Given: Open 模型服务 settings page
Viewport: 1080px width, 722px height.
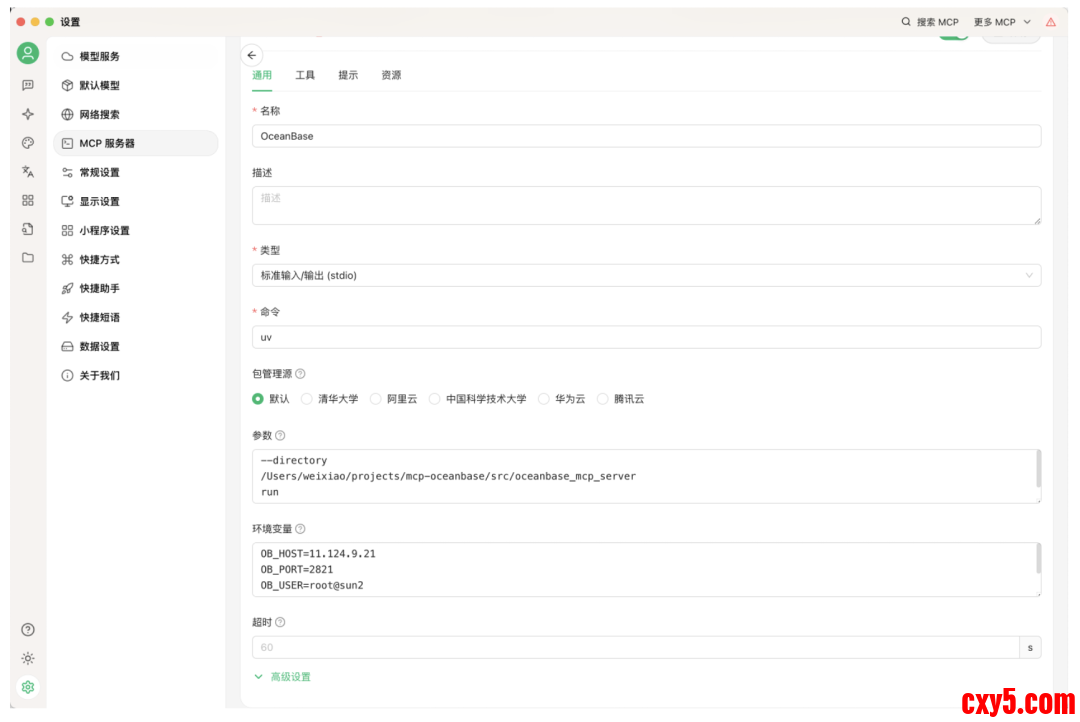Looking at the screenshot, I should (100, 57).
